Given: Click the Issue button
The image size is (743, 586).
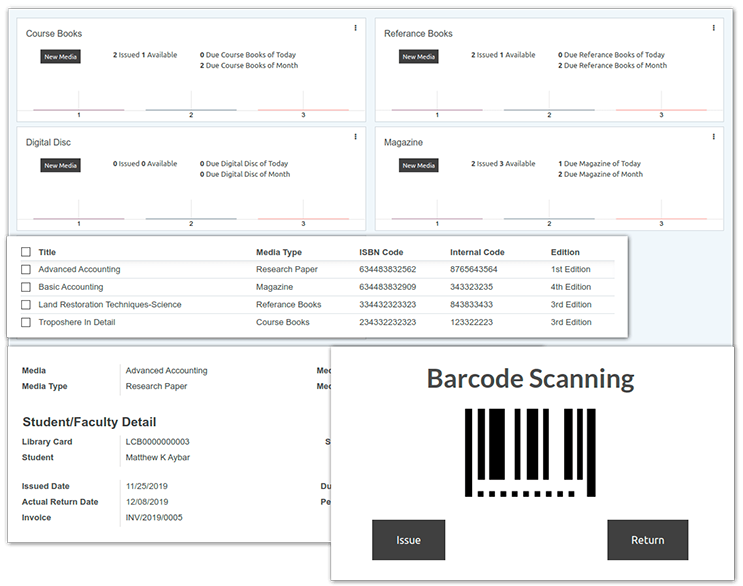Looking at the screenshot, I should coord(408,540).
